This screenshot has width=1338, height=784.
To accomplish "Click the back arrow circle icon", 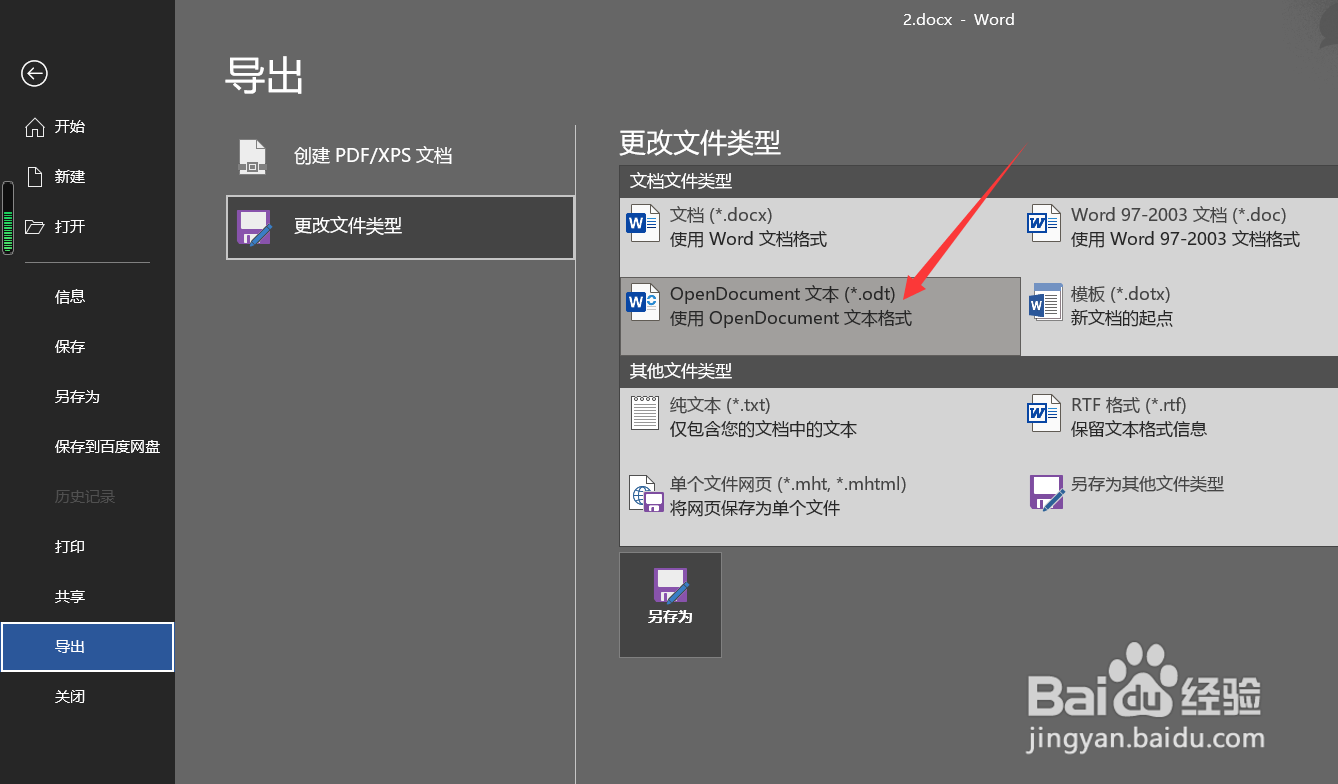I will click(x=34, y=73).
